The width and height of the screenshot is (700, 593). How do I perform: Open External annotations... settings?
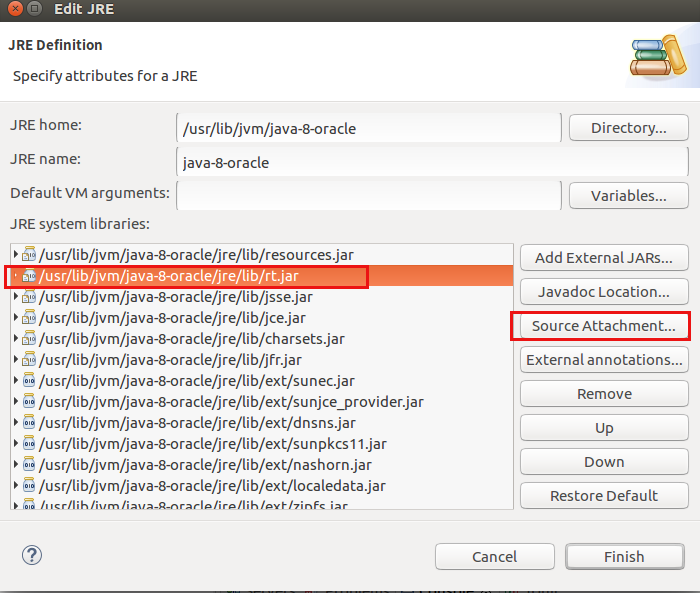[604, 360]
